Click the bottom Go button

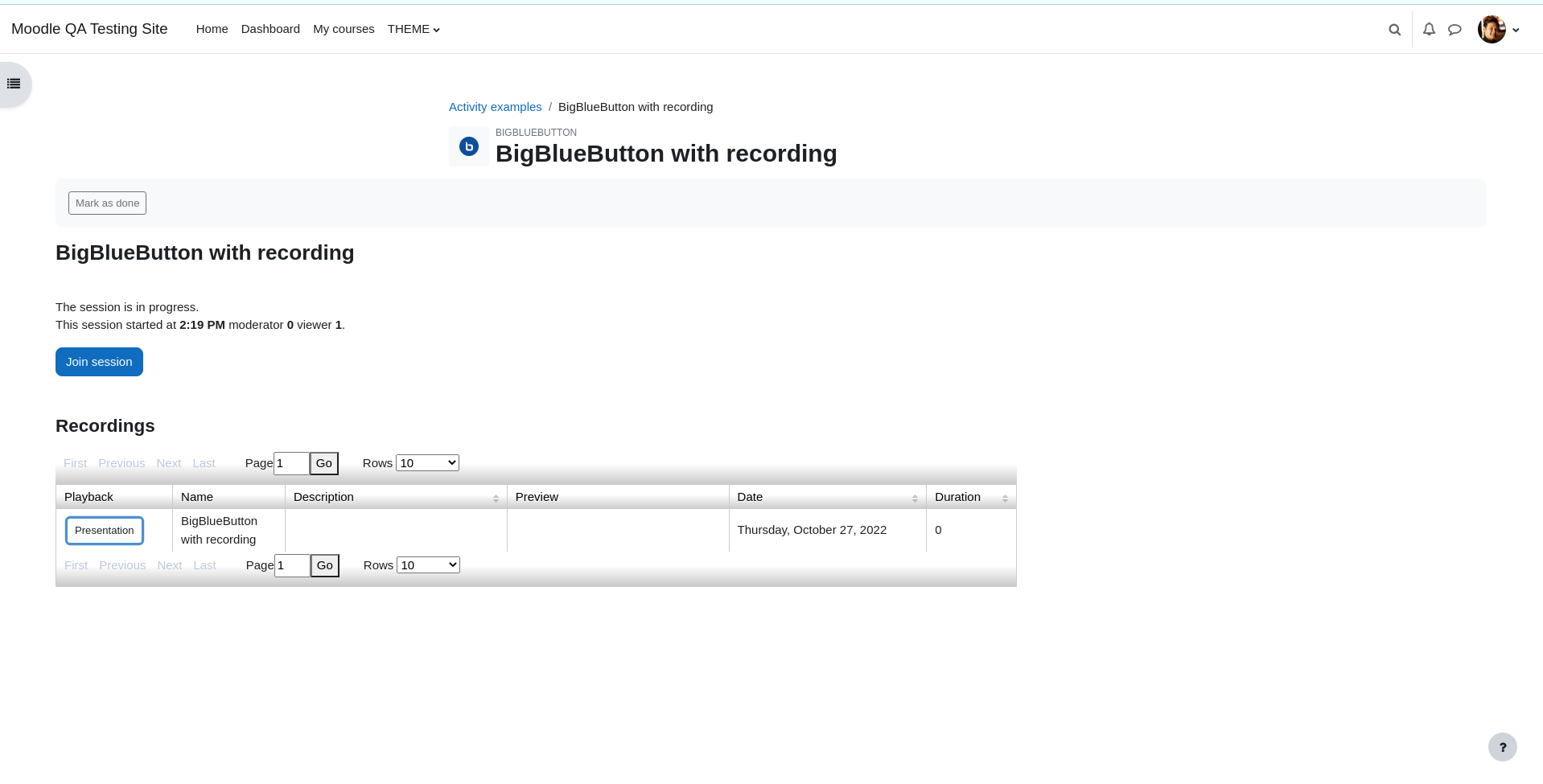click(x=325, y=565)
